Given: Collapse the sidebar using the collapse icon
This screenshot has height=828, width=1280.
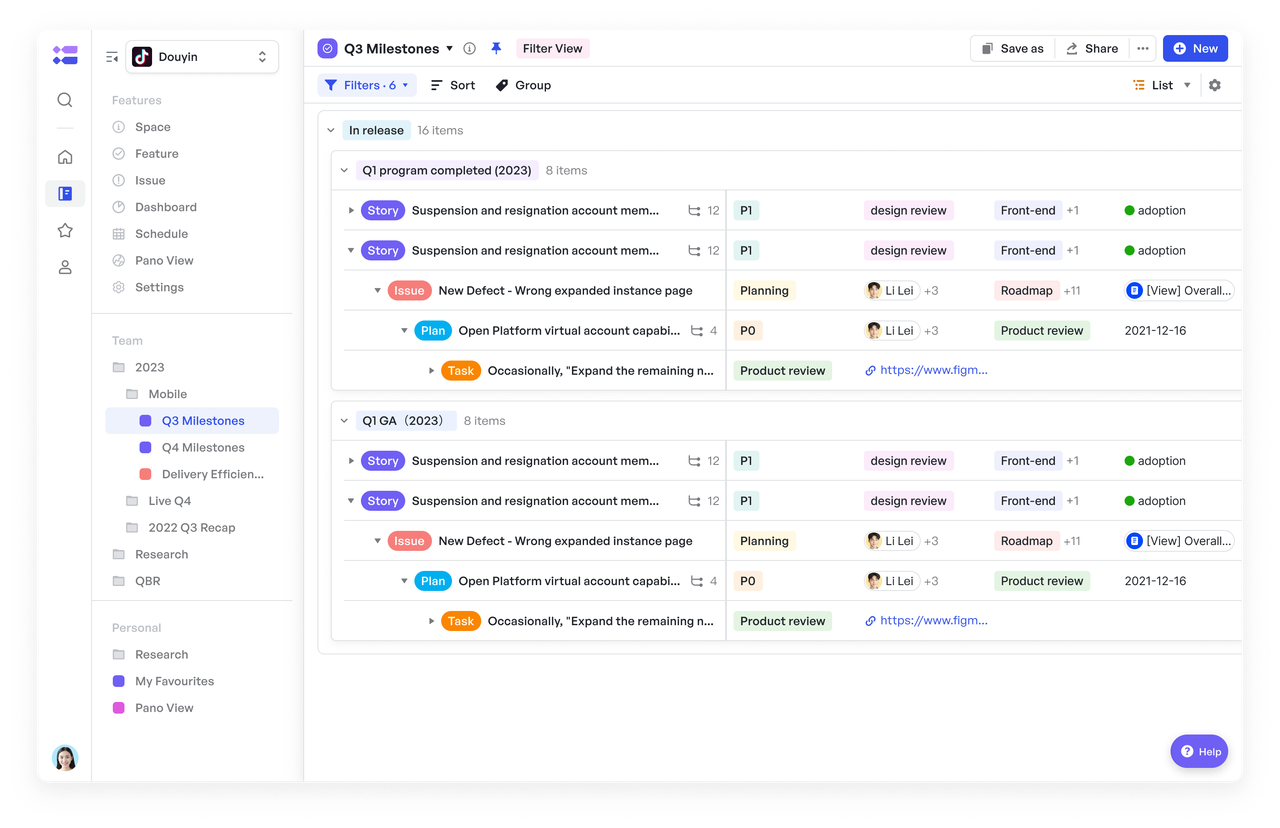Looking at the screenshot, I should click(x=112, y=57).
